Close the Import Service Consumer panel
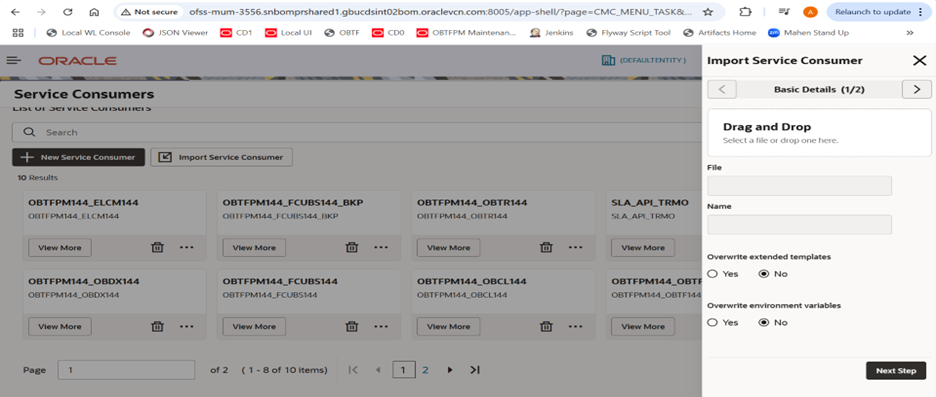Viewport: 936px width, 397px height. click(x=919, y=60)
